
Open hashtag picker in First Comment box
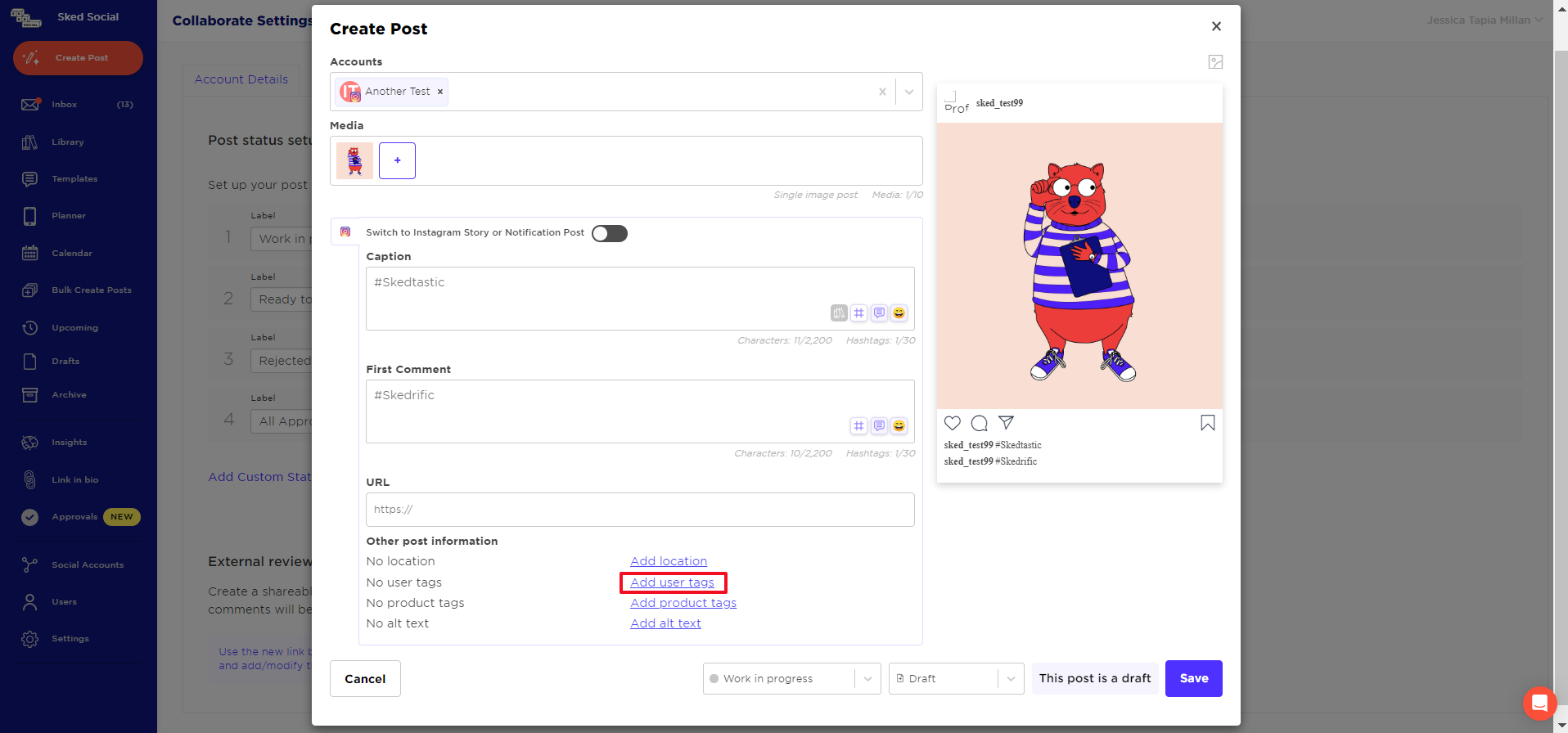point(858,425)
